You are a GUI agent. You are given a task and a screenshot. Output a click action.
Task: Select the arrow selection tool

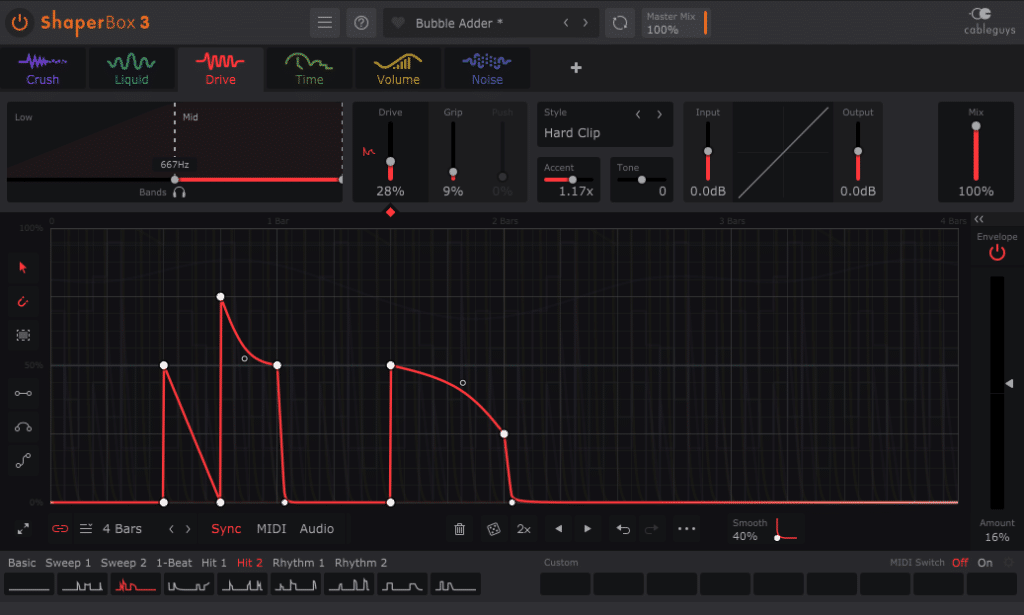(22, 267)
